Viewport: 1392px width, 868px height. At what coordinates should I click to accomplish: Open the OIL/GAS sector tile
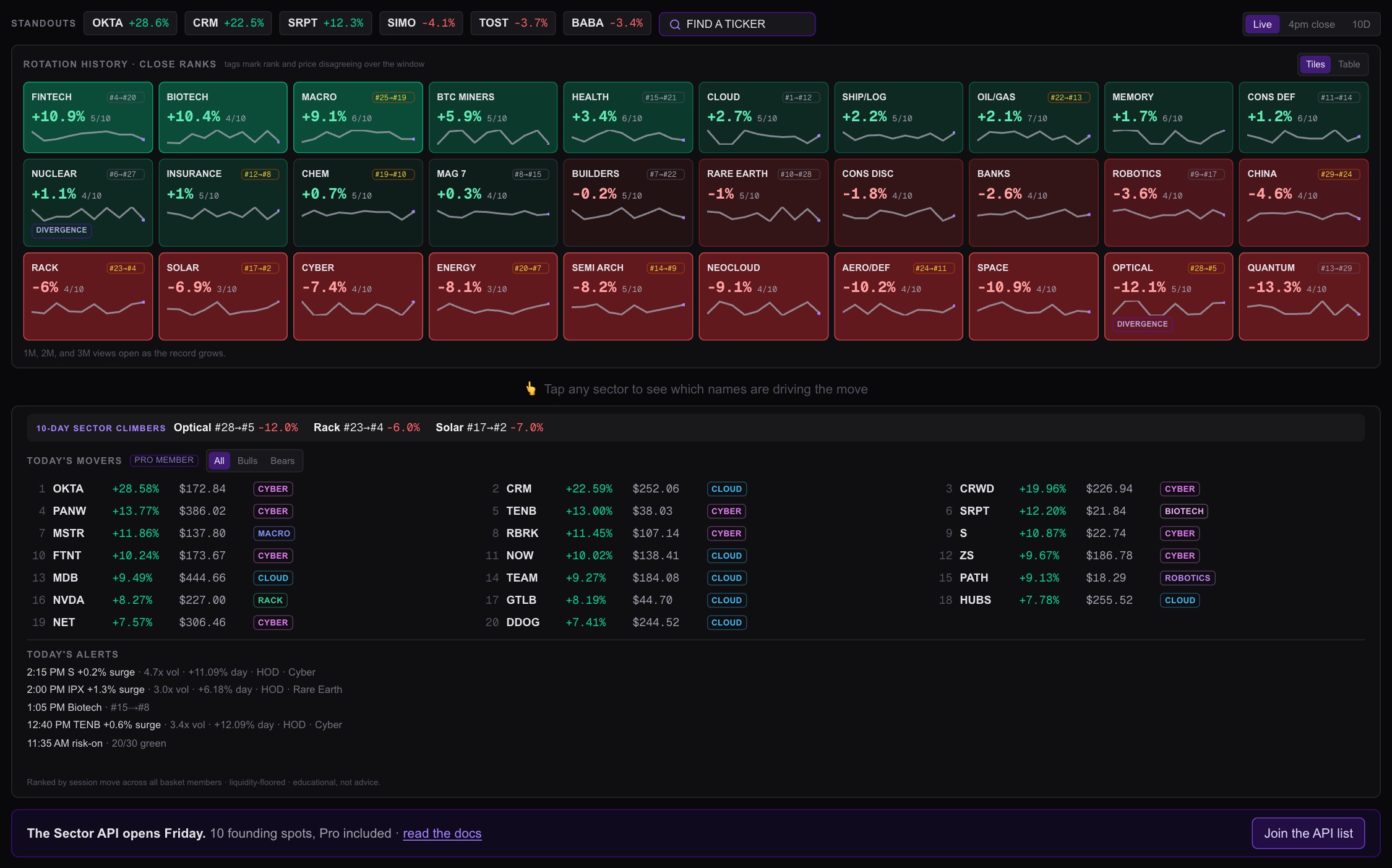[x=1033, y=118]
